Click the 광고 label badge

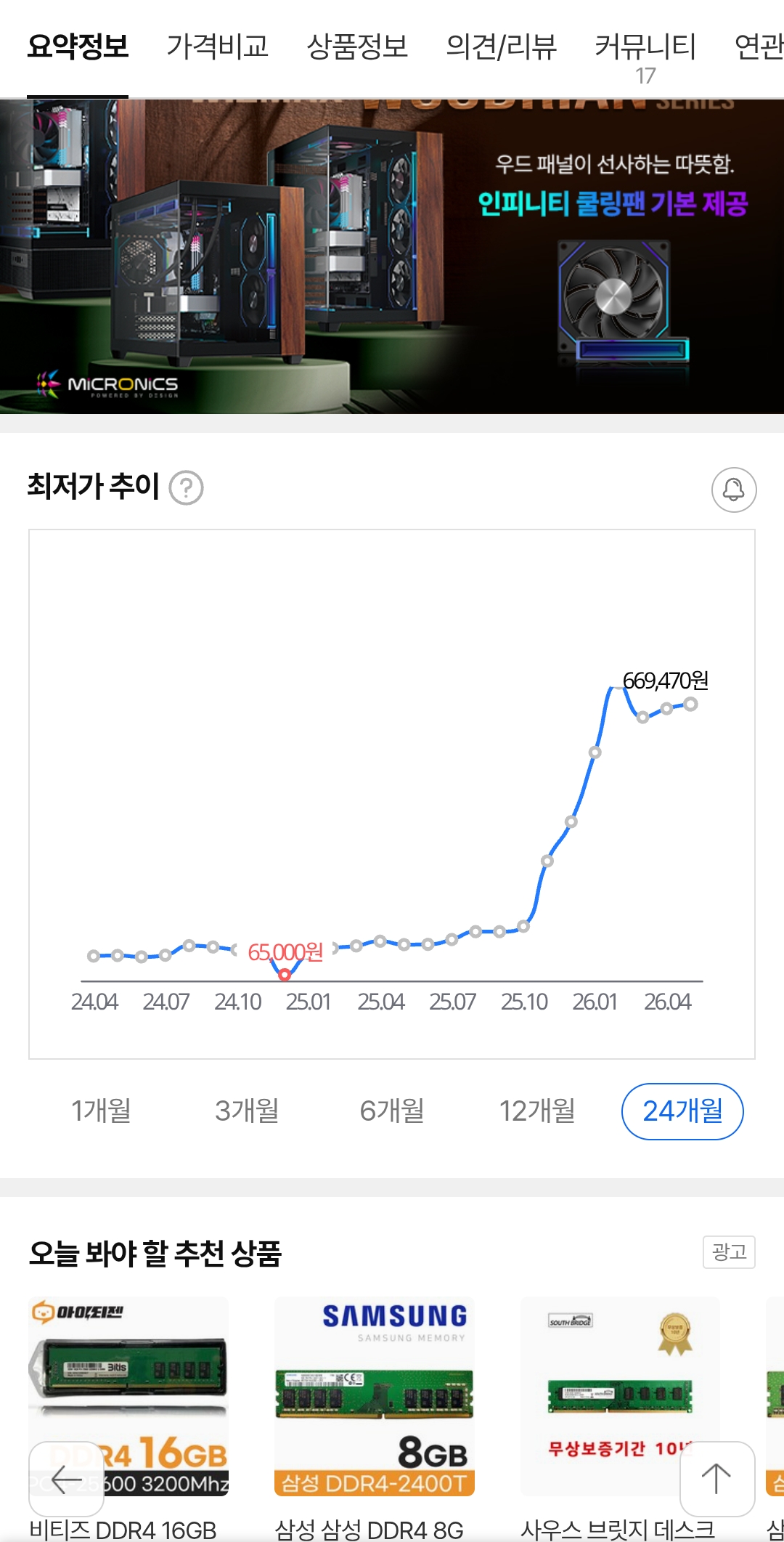point(729,1251)
